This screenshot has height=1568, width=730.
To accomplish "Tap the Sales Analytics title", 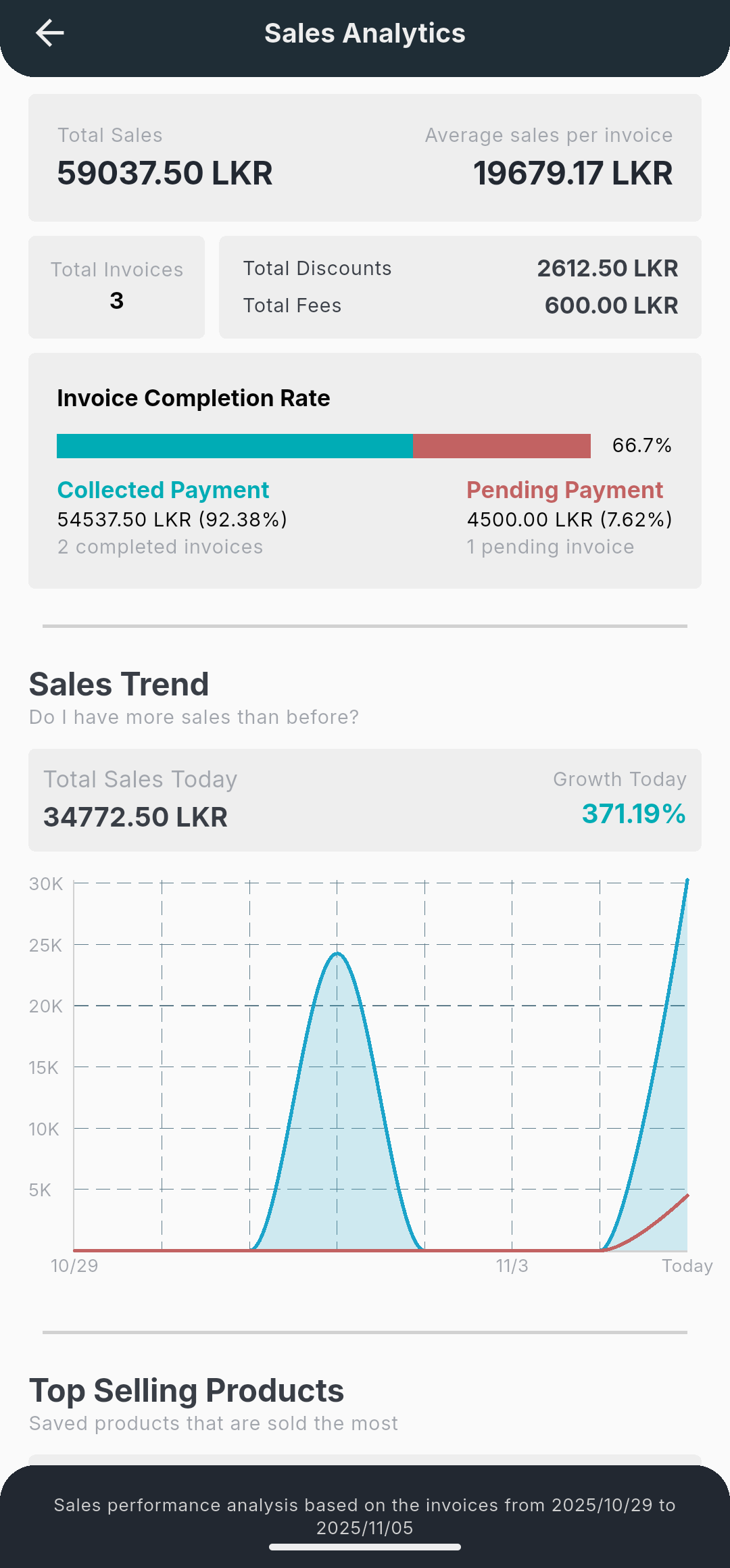I will click(364, 33).
